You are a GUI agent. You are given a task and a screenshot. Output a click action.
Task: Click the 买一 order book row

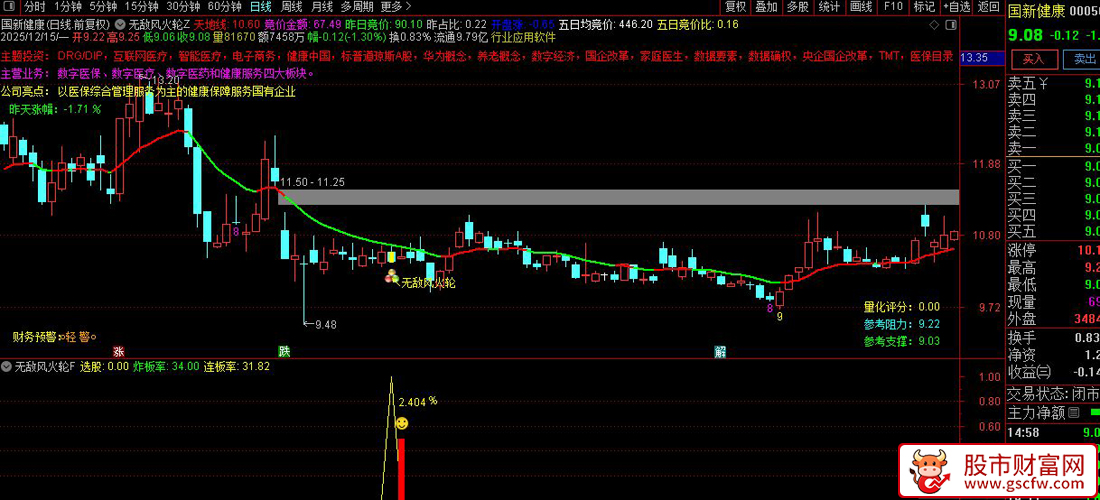pos(1054,167)
